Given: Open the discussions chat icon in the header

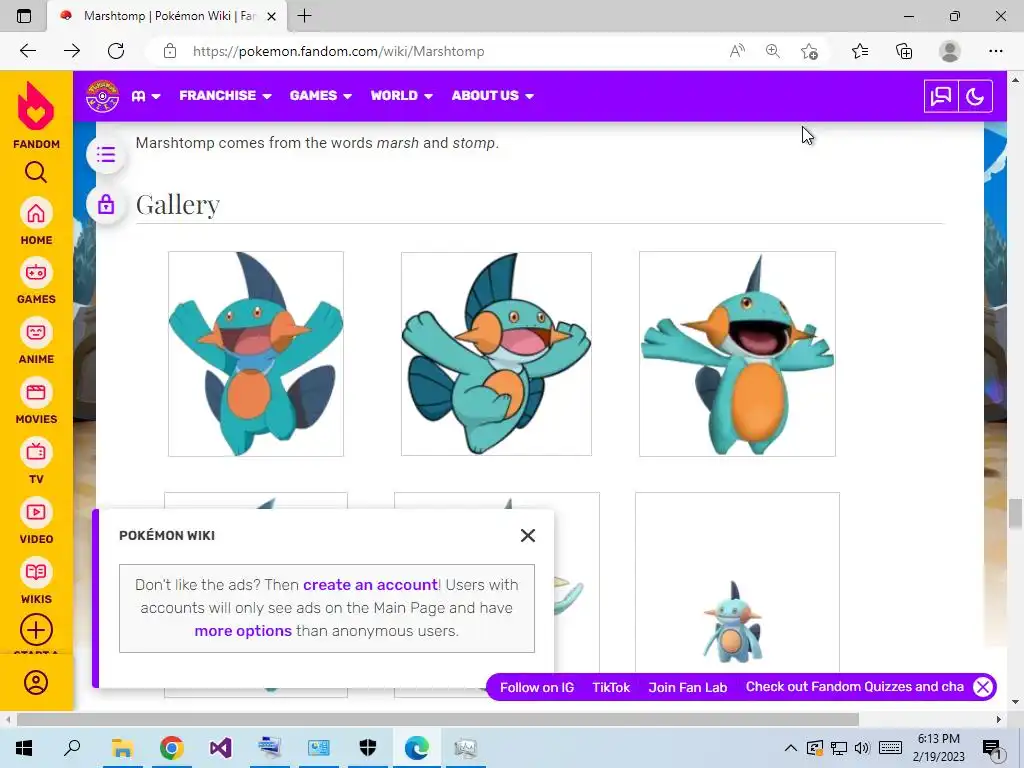Looking at the screenshot, I should [941, 96].
